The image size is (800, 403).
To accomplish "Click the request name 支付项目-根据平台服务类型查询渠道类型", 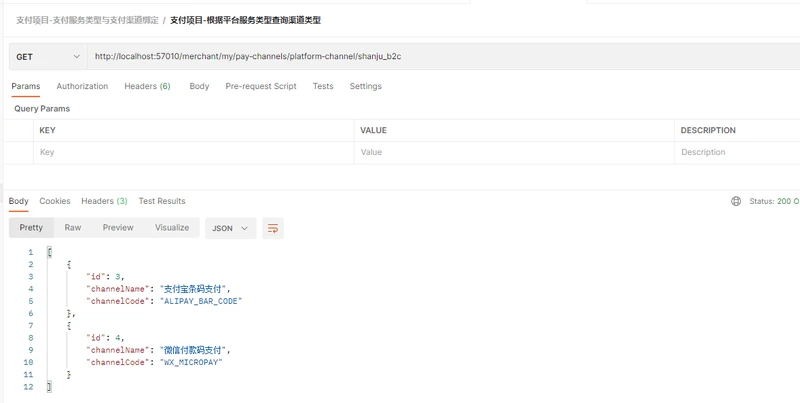I will pyautogui.click(x=245, y=20).
